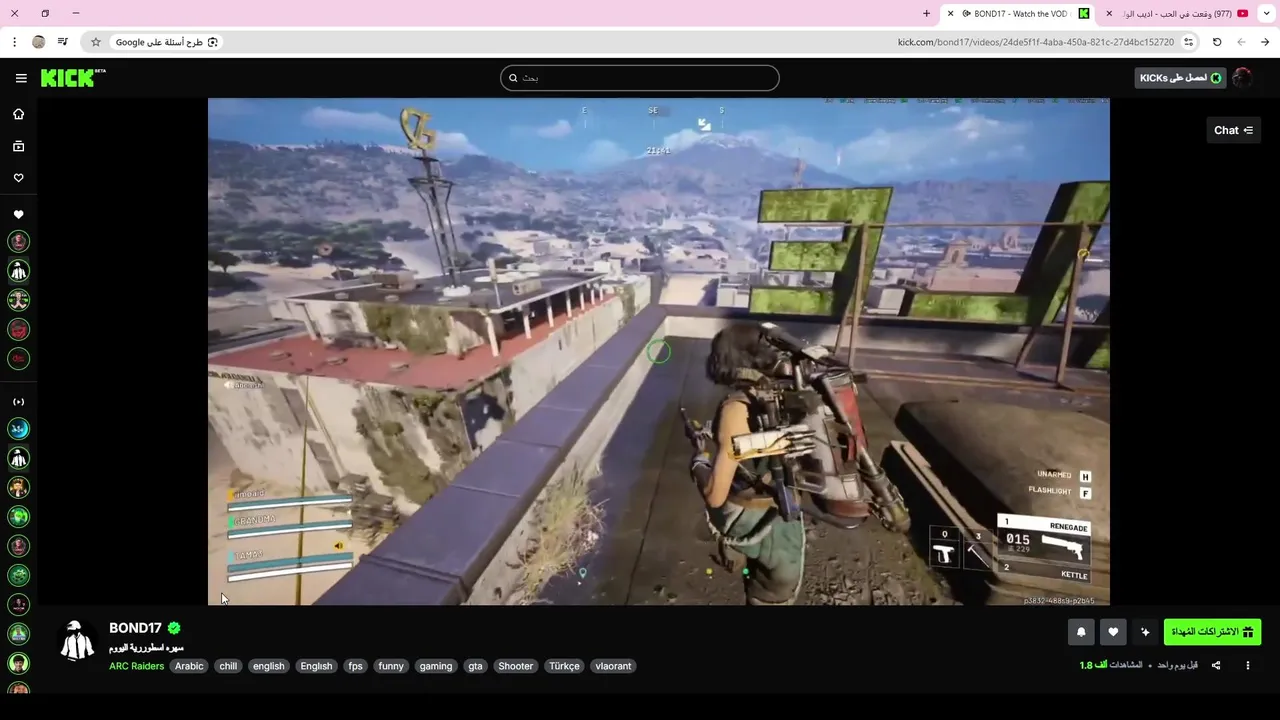Viewport: 1280px width, 720px height.
Task: Click the Ask Google chip in address bar
Action: click(167, 42)
